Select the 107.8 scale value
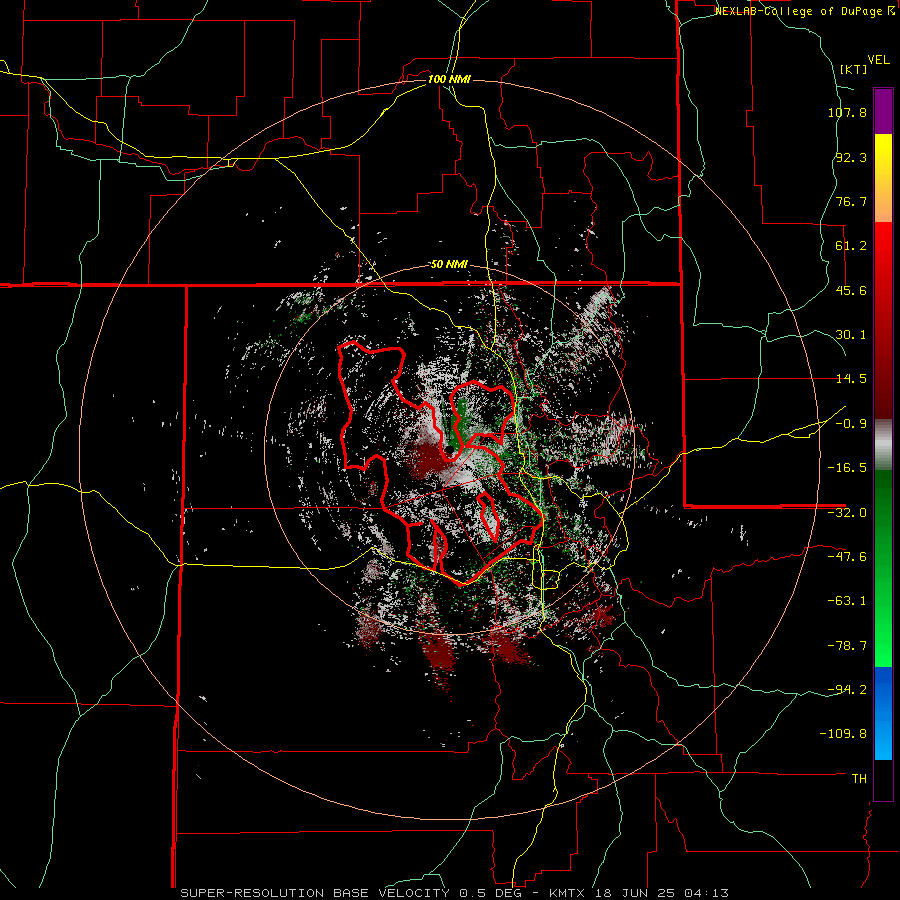 coord(847,112)
